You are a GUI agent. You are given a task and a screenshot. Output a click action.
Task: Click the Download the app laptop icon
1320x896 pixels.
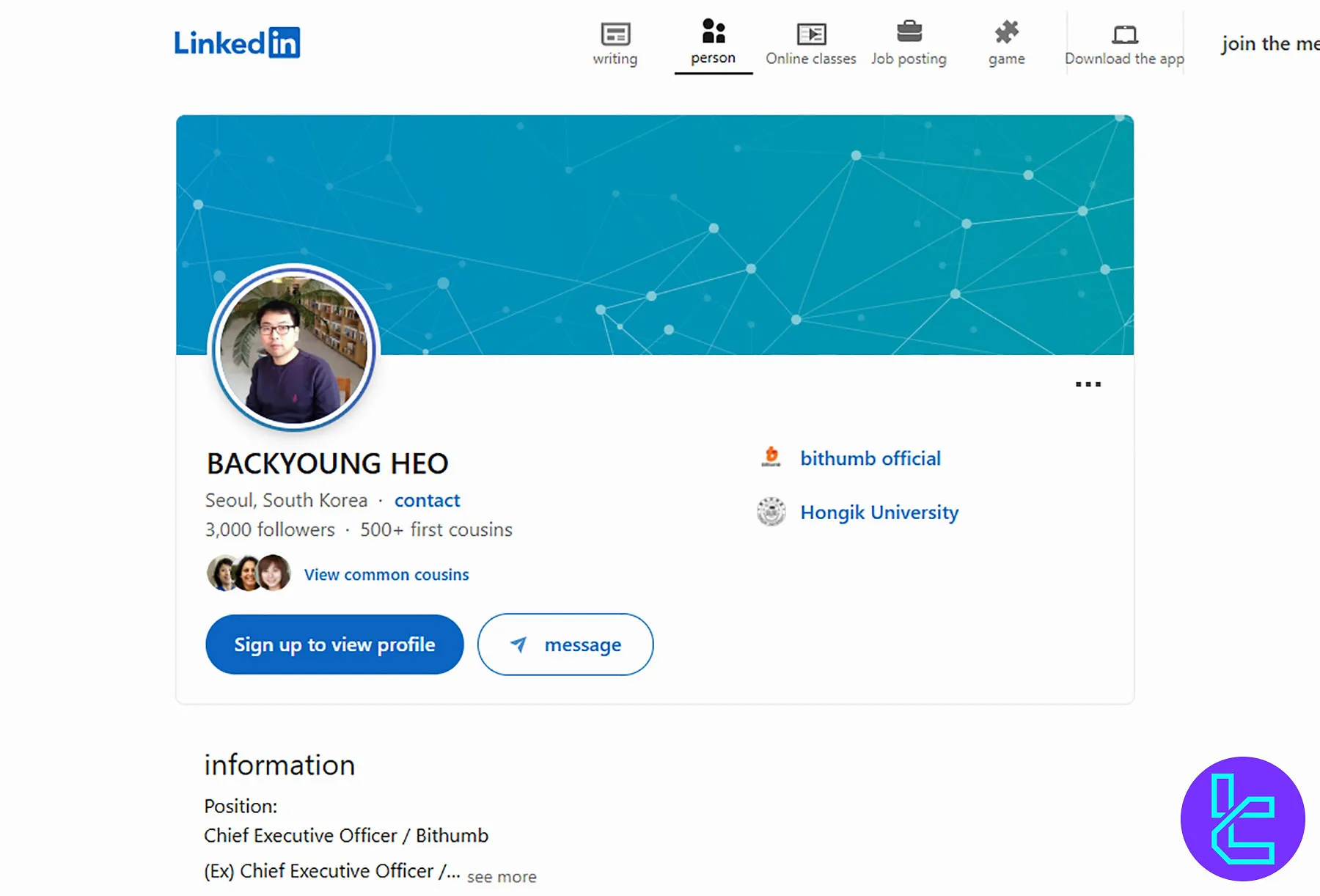[x=1124, y=34]
